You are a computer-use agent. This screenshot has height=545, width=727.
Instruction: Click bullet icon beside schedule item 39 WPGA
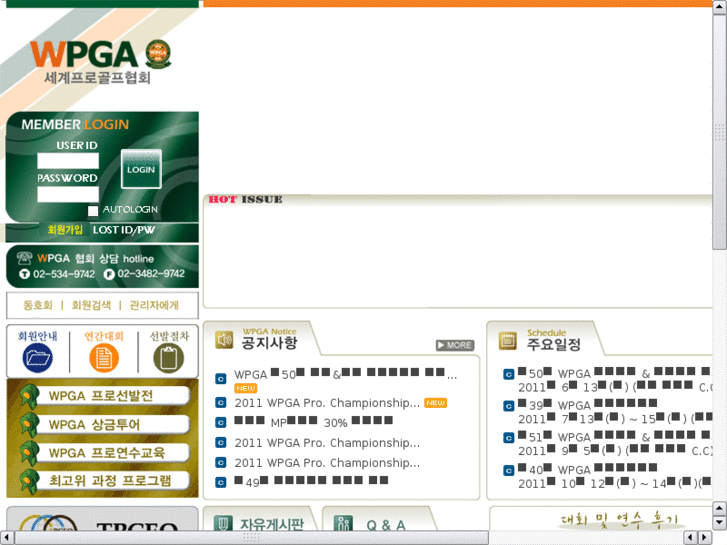(x=509, y=406)
